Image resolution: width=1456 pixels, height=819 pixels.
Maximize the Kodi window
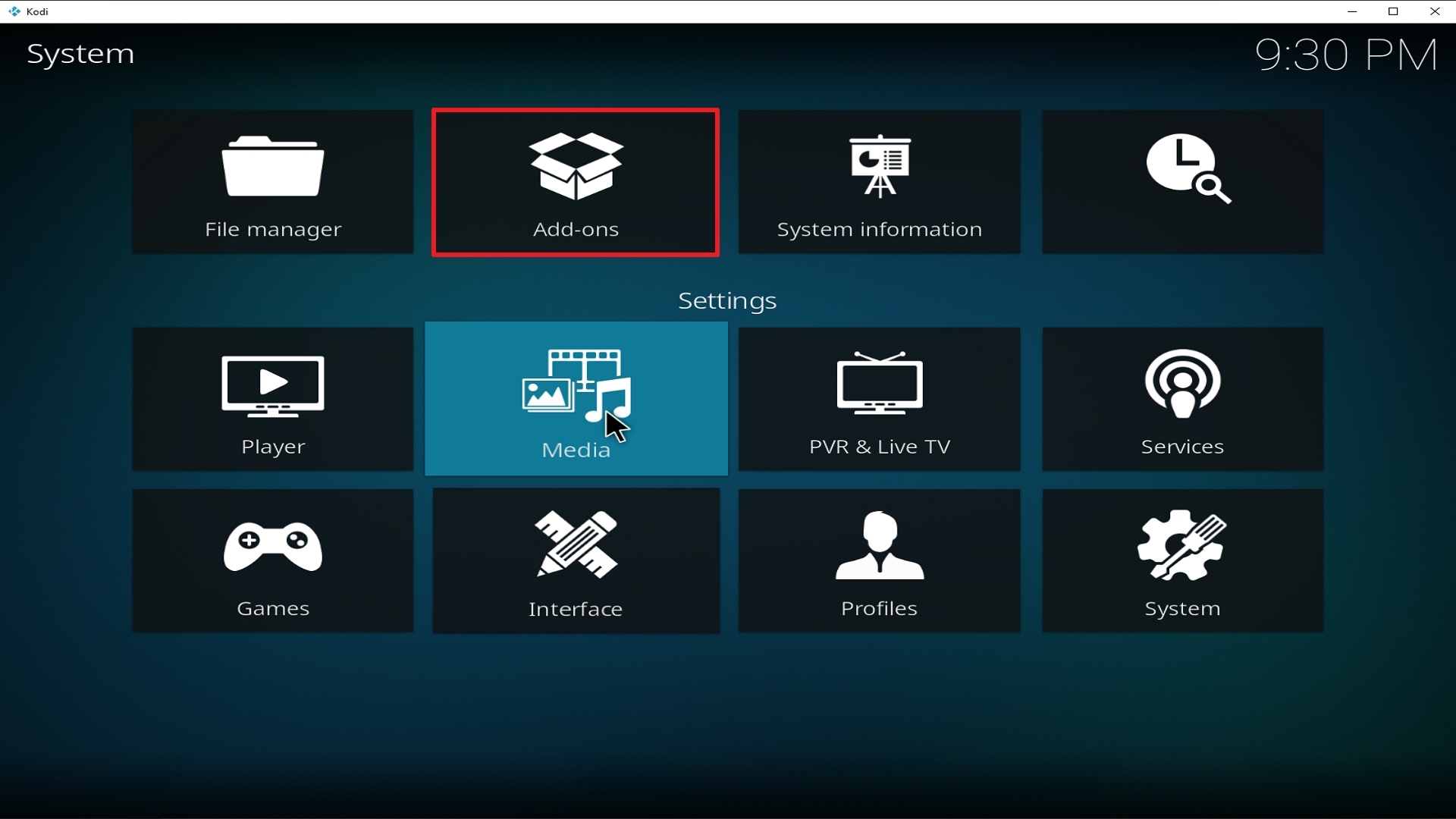tap(1394, 11)
